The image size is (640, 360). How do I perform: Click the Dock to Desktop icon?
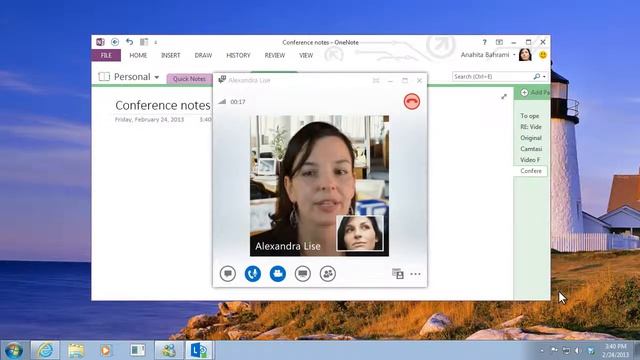coord(144,42)
